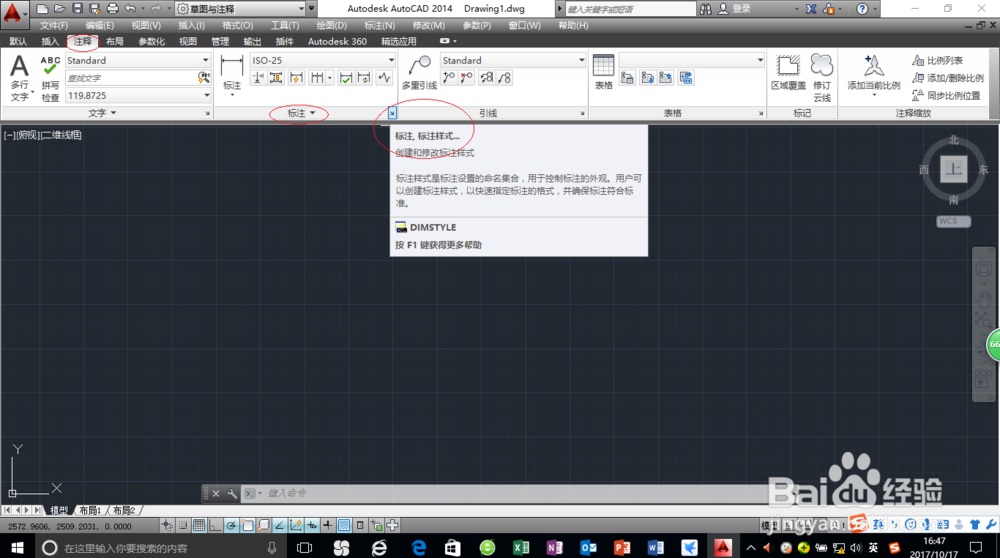
Task: Open the Standard text style dropdown
Action: (x=138, y=60)
